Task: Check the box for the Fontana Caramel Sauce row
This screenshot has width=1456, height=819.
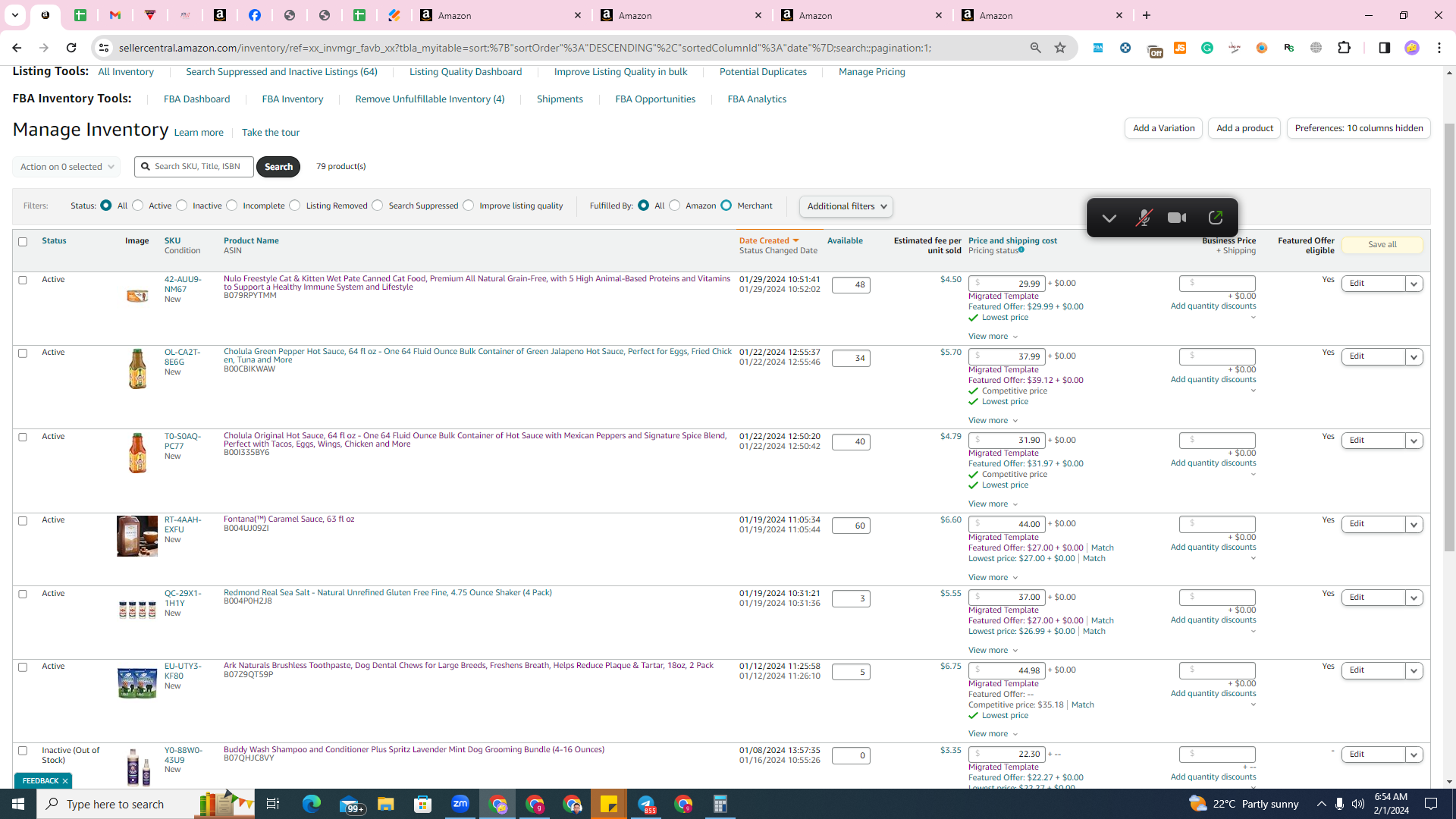Action: (x=23, y=521)
